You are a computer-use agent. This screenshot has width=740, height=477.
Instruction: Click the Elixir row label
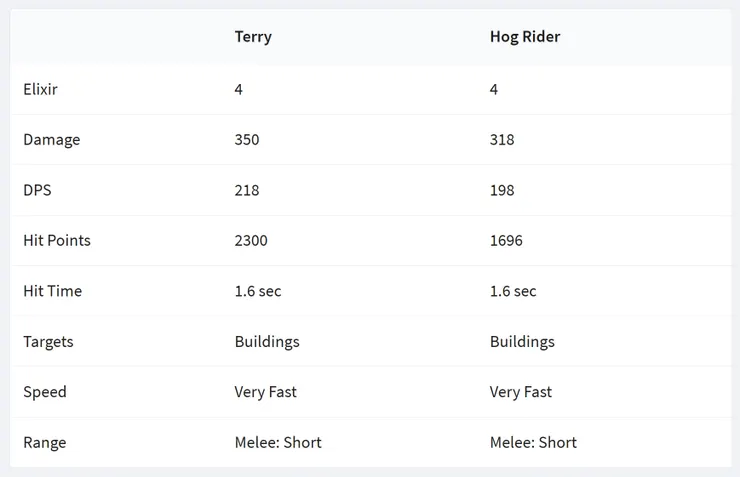coord(41,89)
